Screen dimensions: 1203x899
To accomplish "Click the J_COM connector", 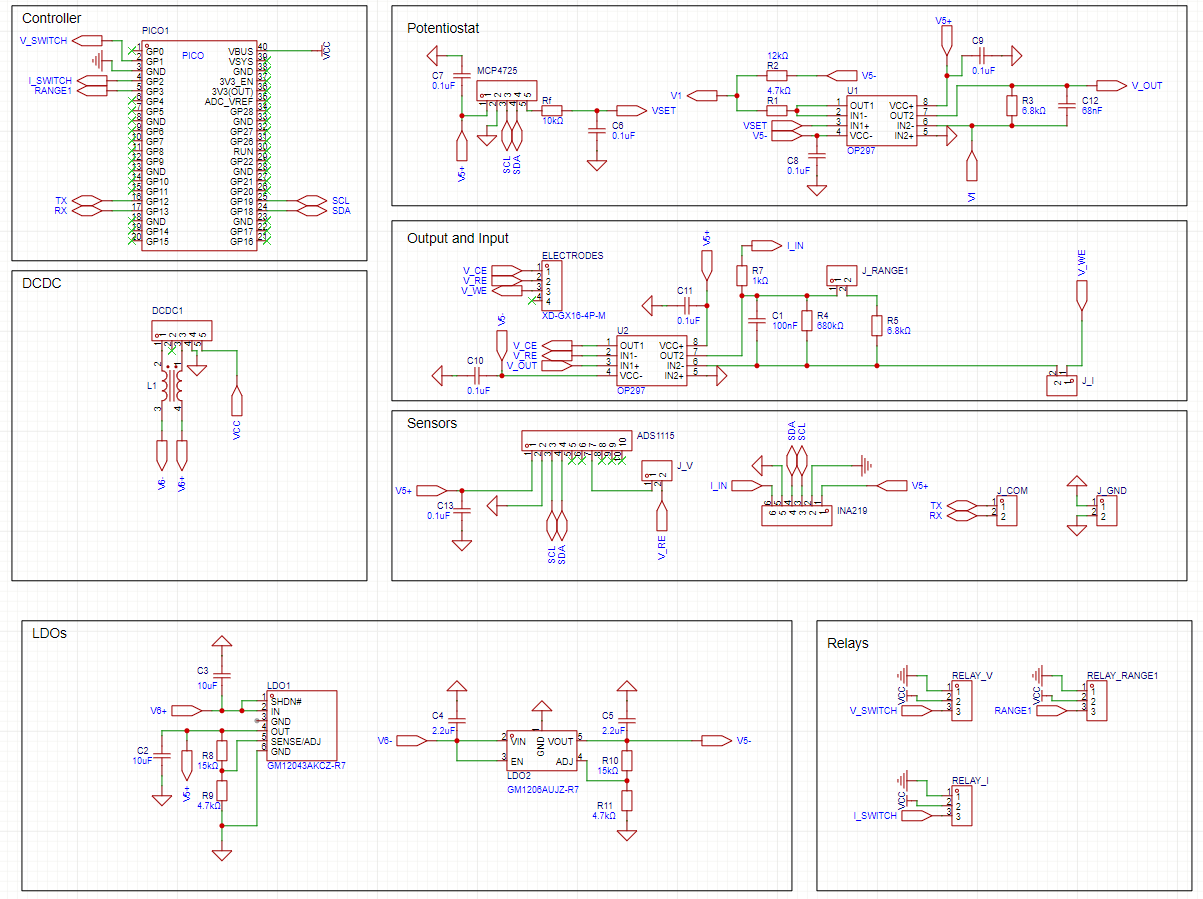I will pyautogui.click(x=1008, y=511).
